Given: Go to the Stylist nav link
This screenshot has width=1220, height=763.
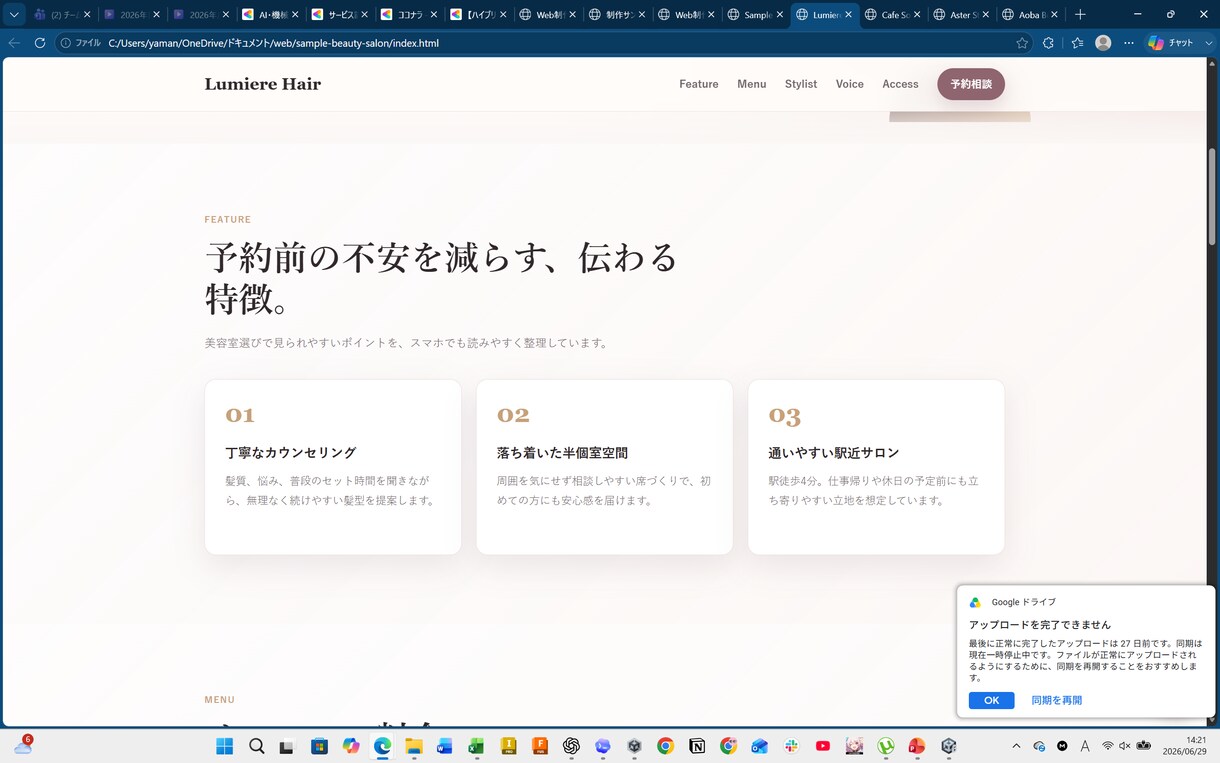Looking at the screenshot, I should click(801, 84).
